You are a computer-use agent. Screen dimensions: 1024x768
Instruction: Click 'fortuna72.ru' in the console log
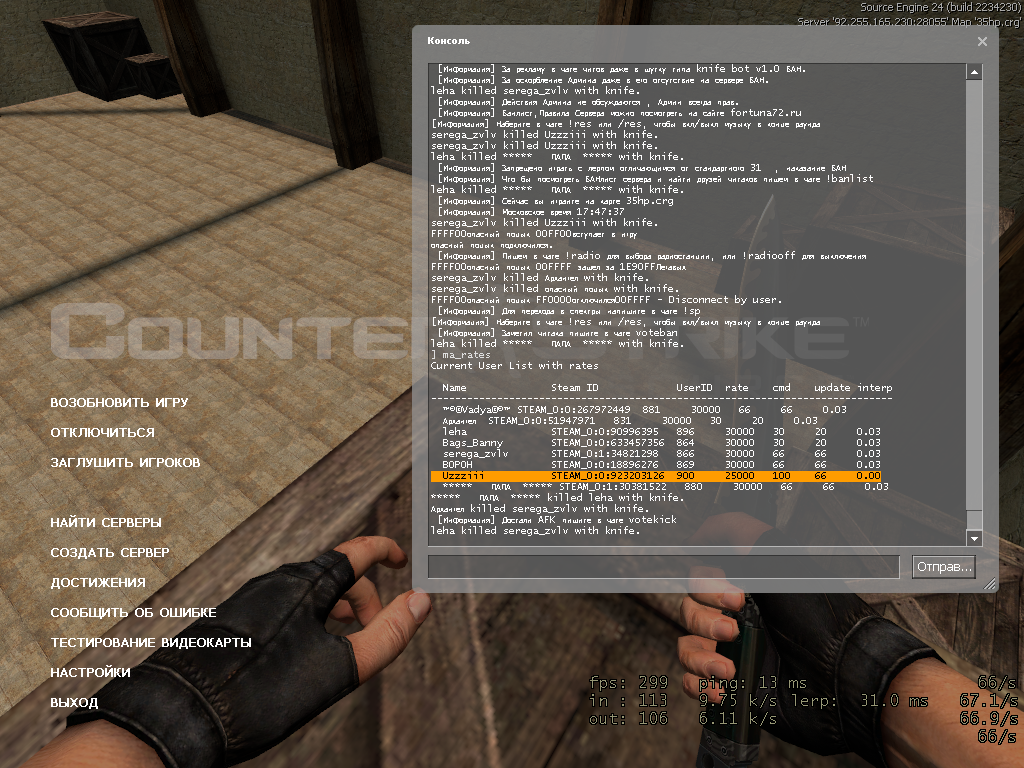765,113
